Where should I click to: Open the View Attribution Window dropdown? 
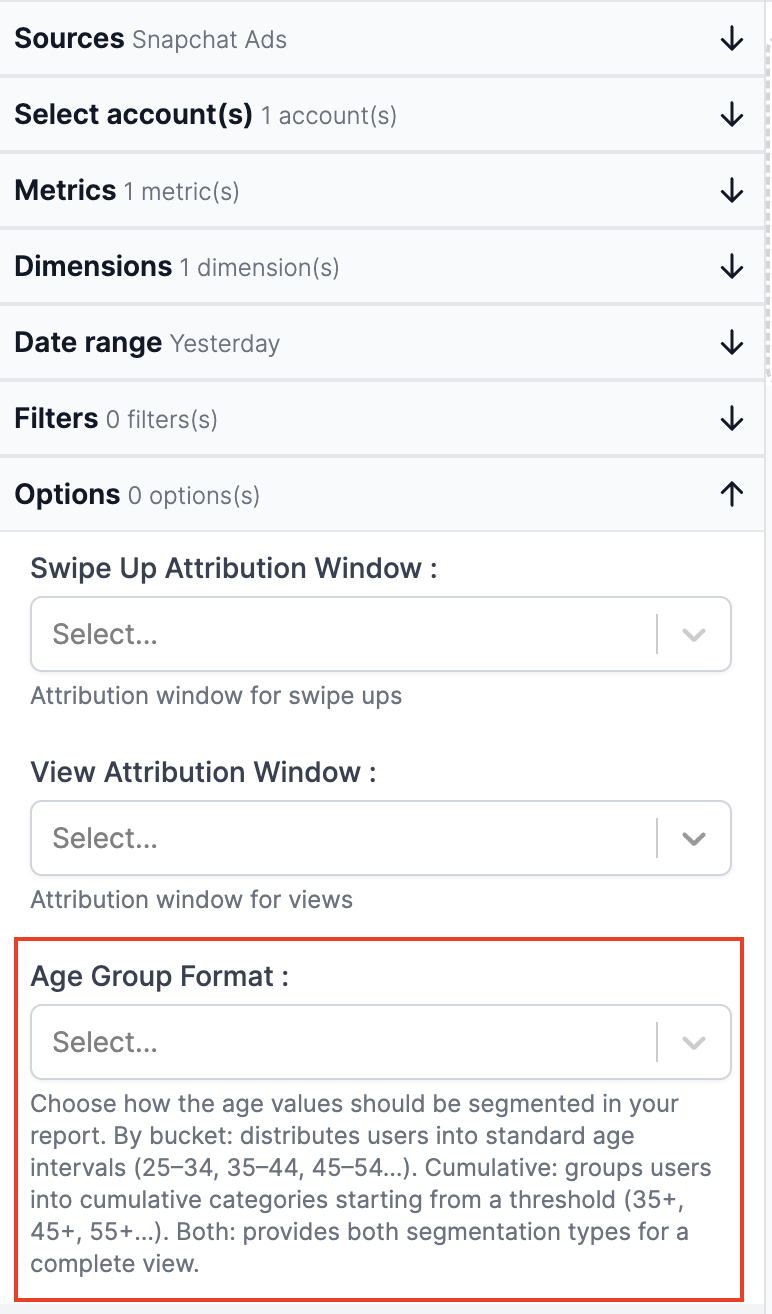coord(340,838)
